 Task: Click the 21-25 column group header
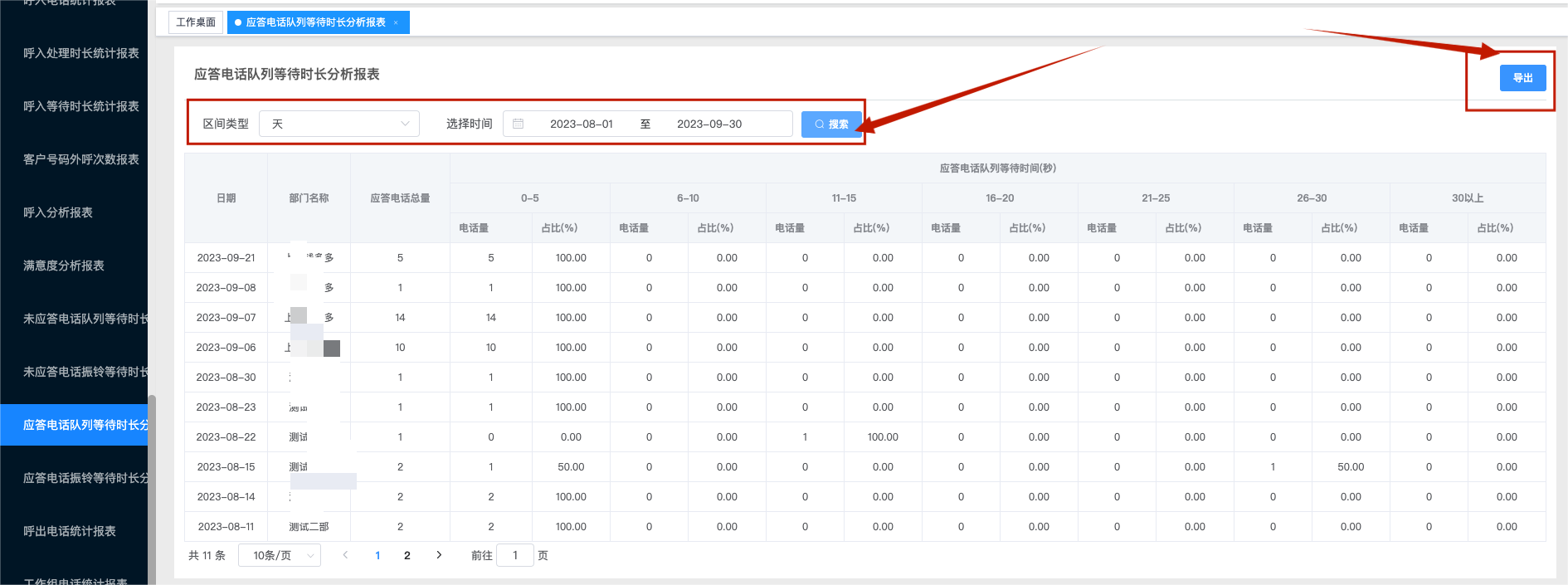[x=1156, y=198]
